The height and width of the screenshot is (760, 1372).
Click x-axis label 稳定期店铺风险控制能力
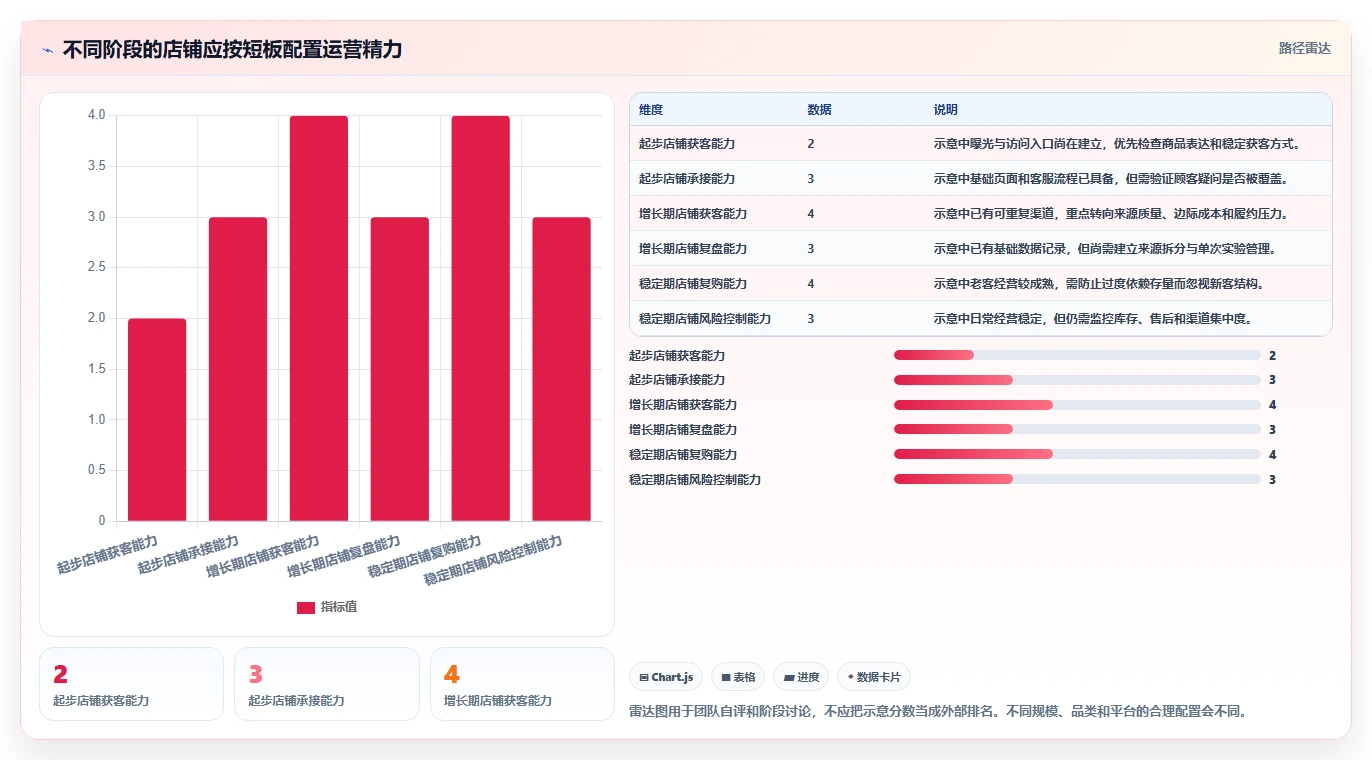point(493,560)
